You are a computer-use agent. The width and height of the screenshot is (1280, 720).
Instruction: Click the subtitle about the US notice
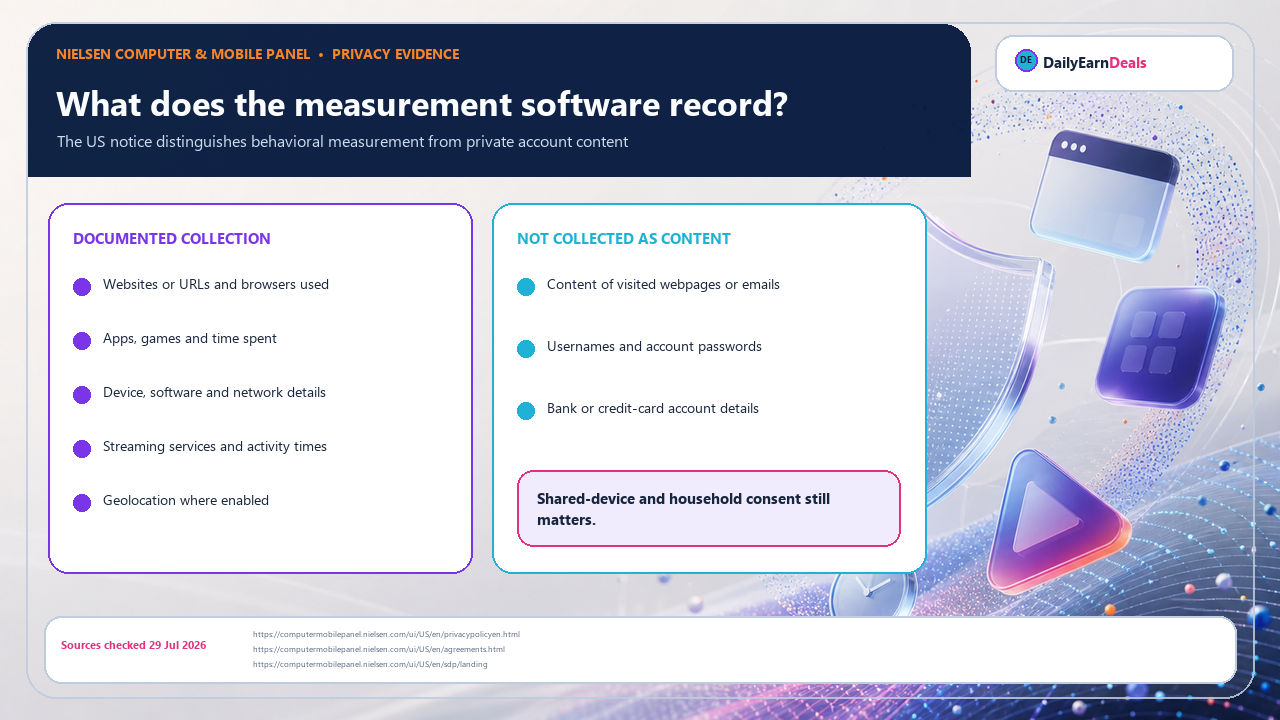342,142
